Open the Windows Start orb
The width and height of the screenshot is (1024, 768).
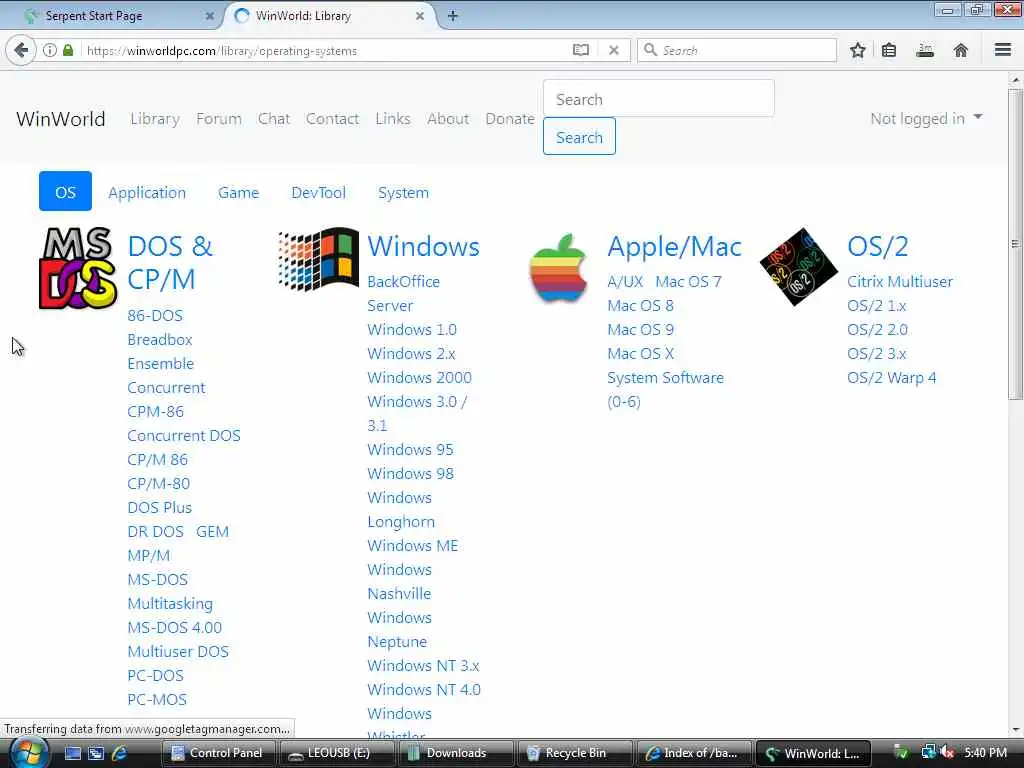click(27, 753)
